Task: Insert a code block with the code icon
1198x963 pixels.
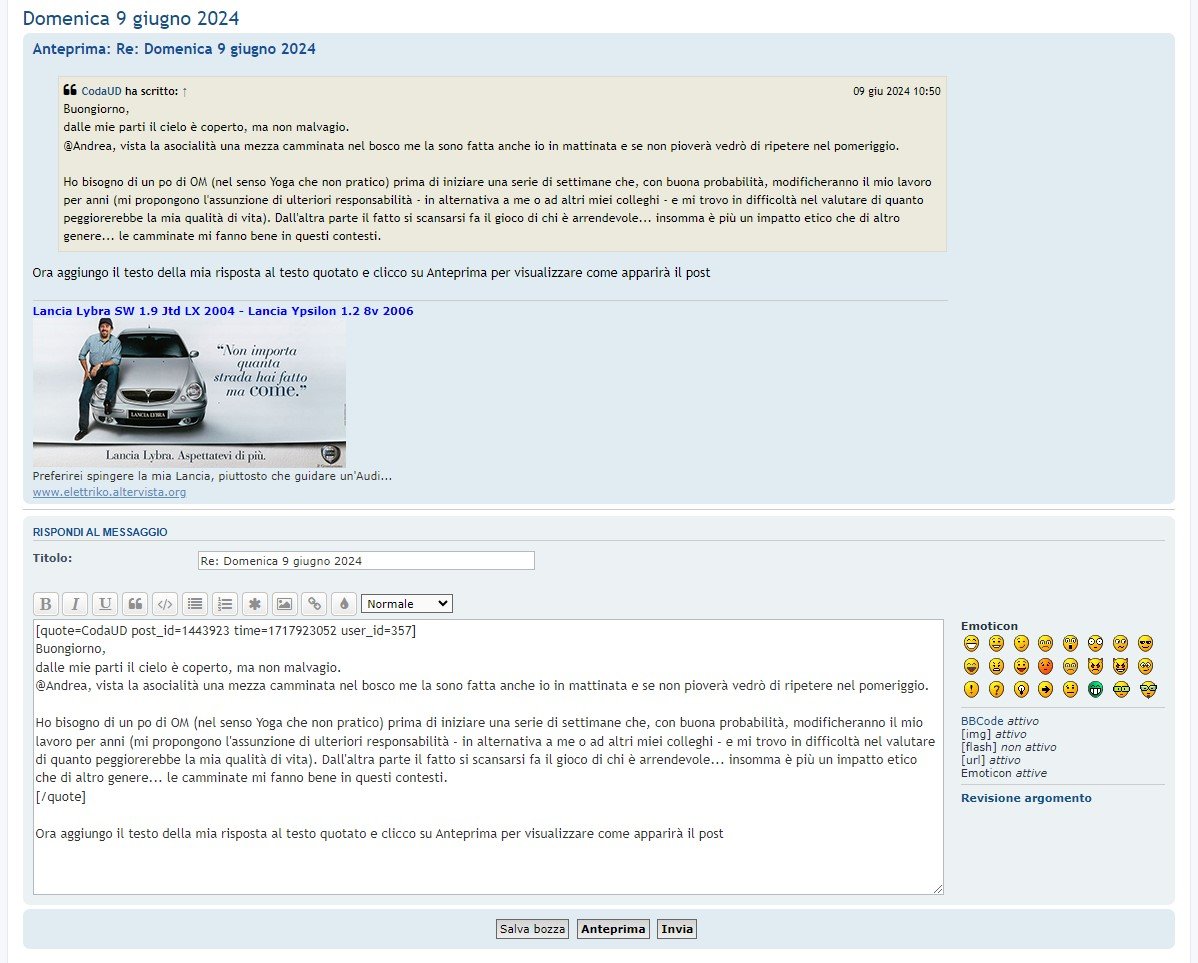Action: click(165, 604)
